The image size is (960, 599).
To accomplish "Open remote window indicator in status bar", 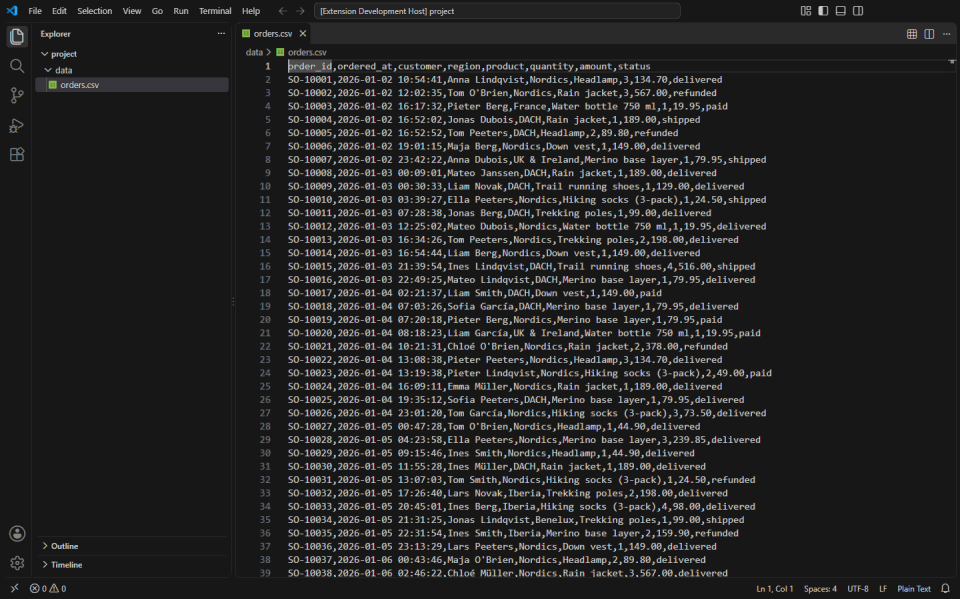I will point(15,589).
